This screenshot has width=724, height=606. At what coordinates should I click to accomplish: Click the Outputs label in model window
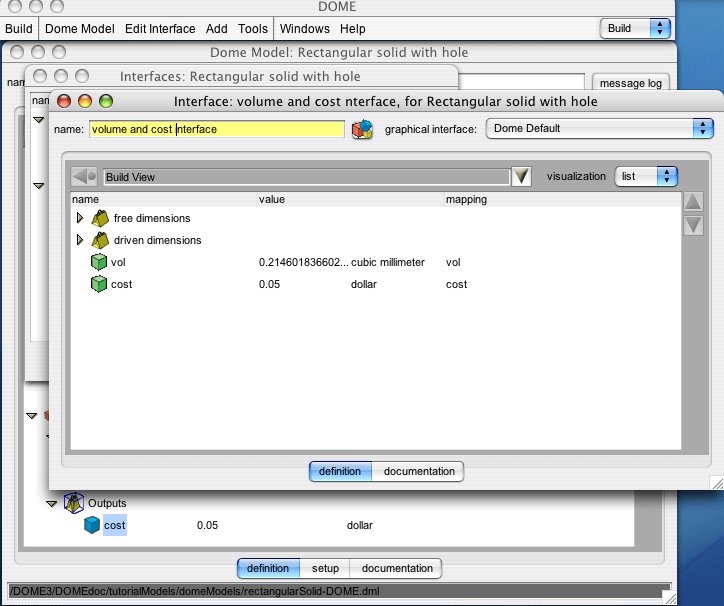click(x=107, y=503)
